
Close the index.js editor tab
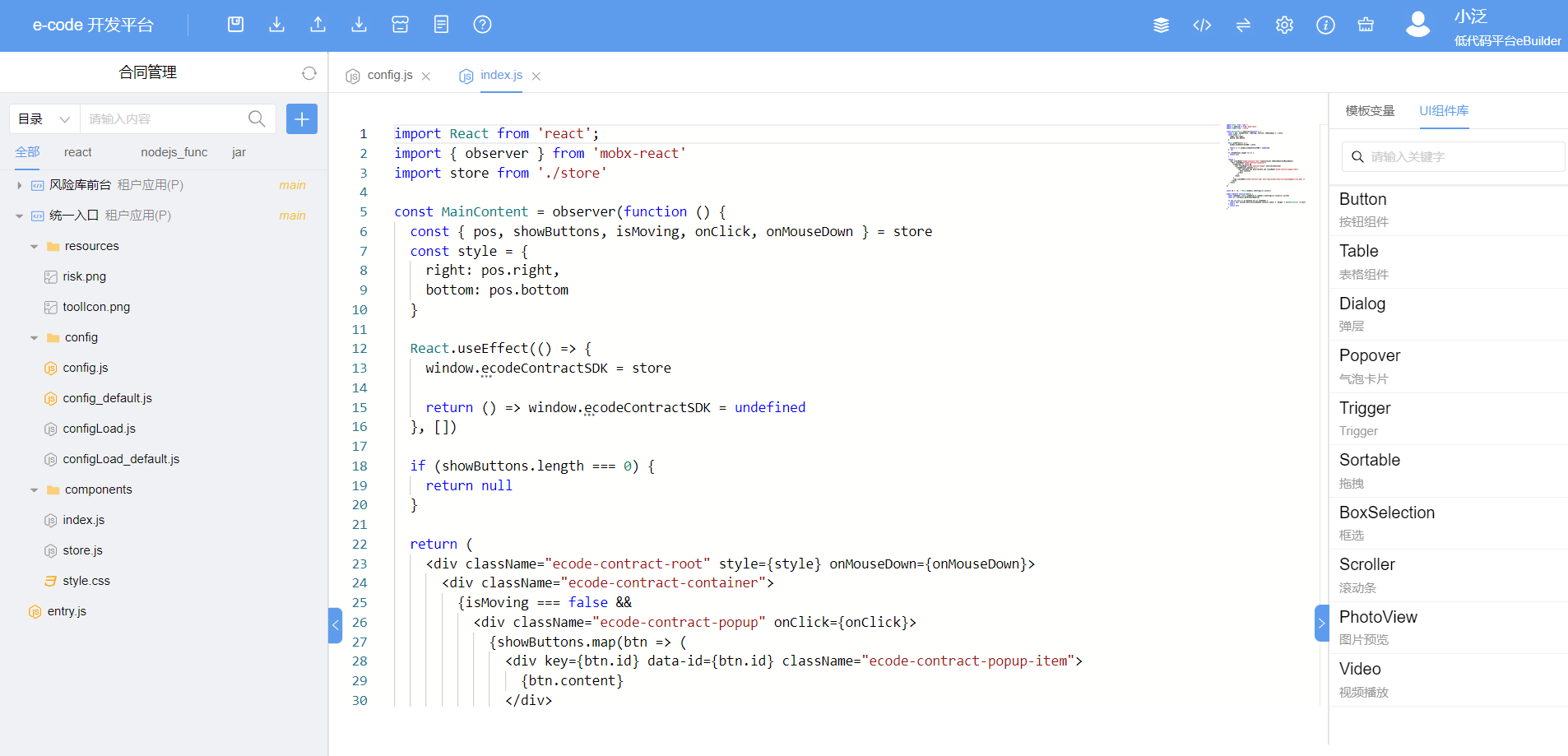(536, 76)
